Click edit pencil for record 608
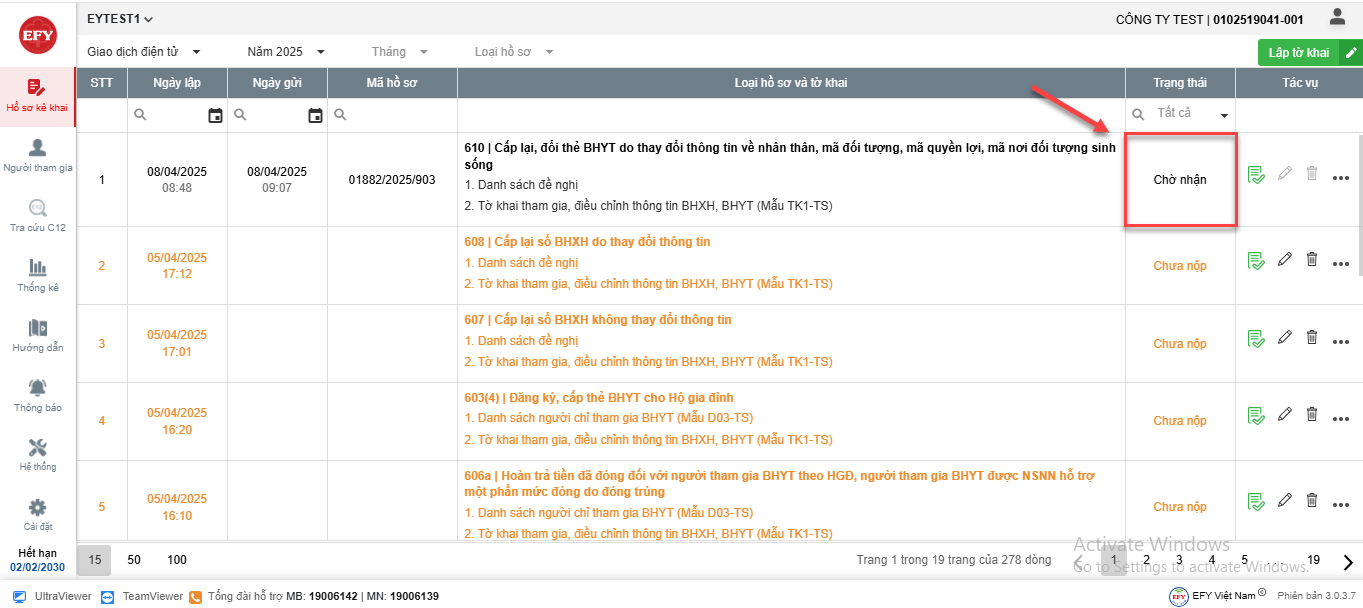 click(x=1285, y=260)
